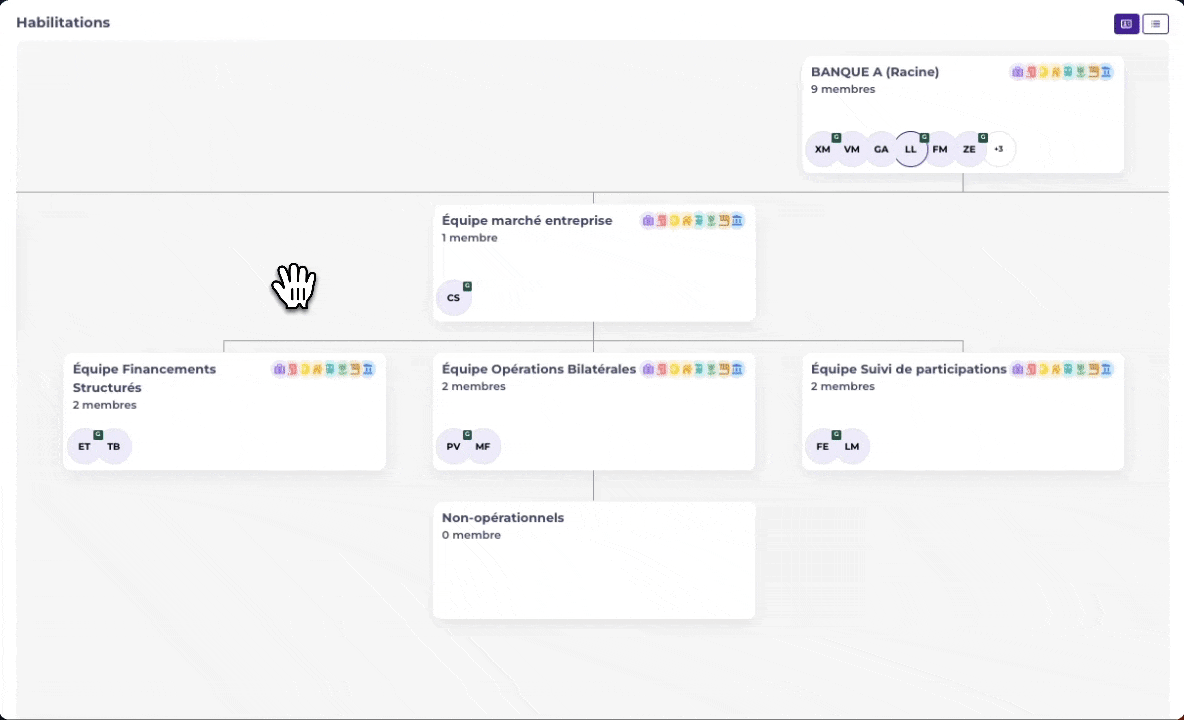Screen dimensions: 1184x720
Task: Select the LM avatar in Suivi de participations
Action: (x=852, y=446)
